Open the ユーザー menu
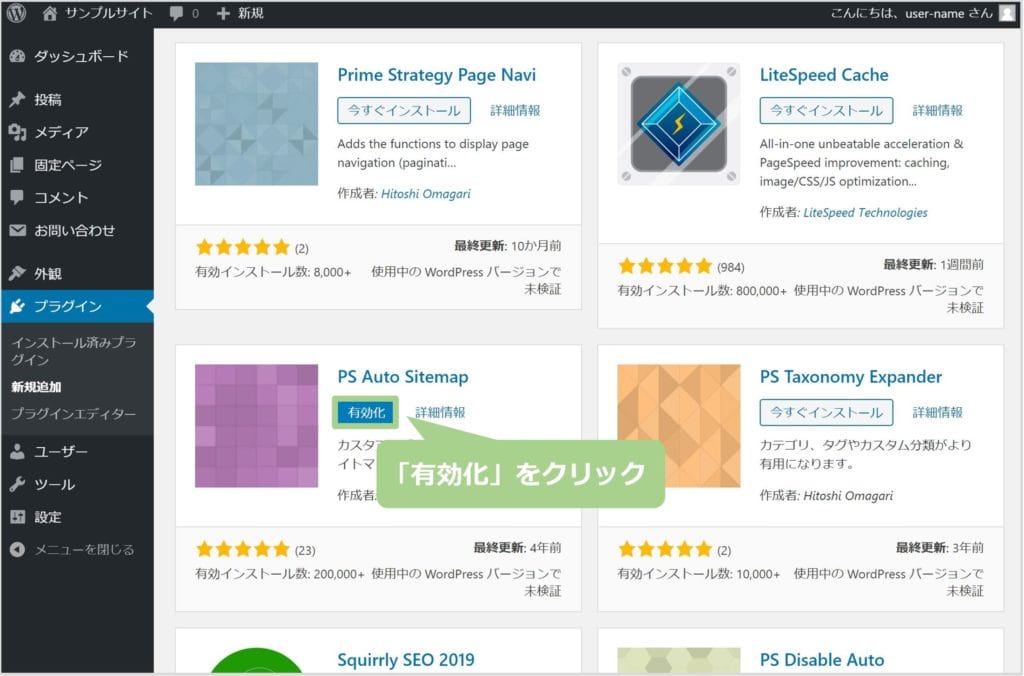The image size is (1024, 676). point(77,451)
